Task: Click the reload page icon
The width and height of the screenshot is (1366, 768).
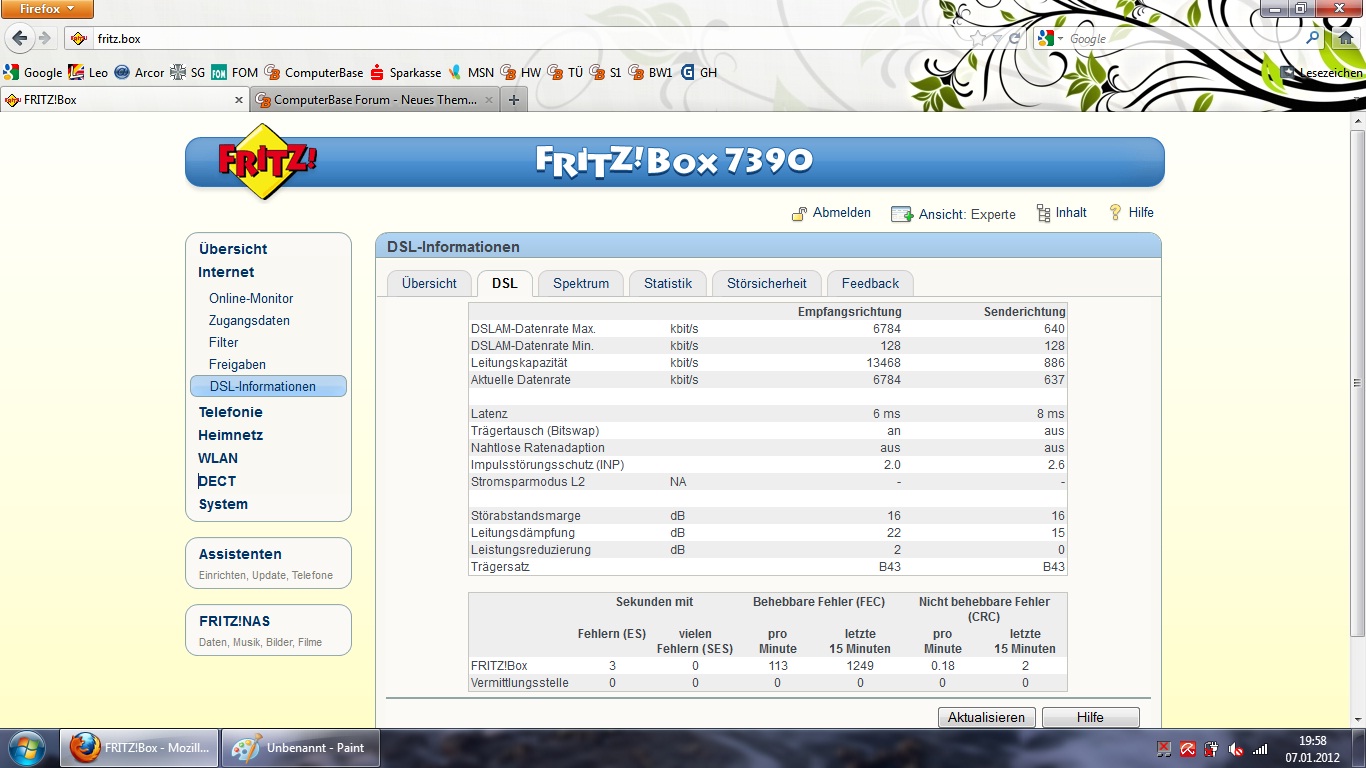Action: point(1014,38)
